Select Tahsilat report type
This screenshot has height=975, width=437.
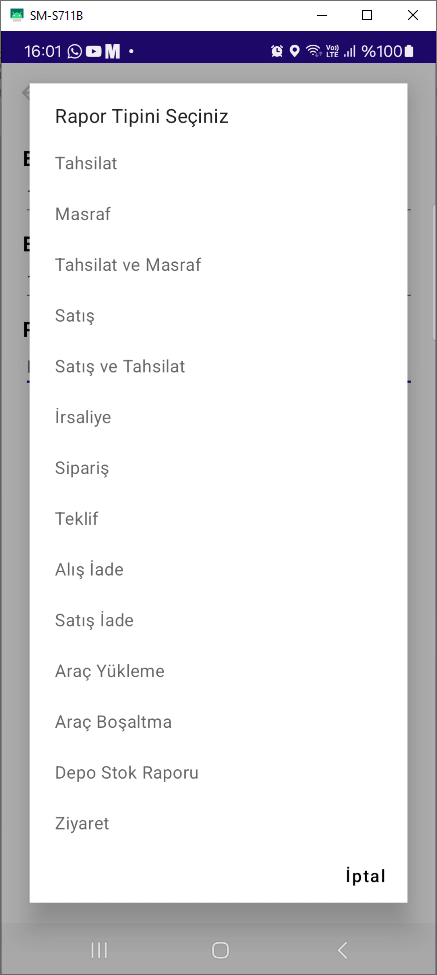pyautogui.click(x=218, y=164)
